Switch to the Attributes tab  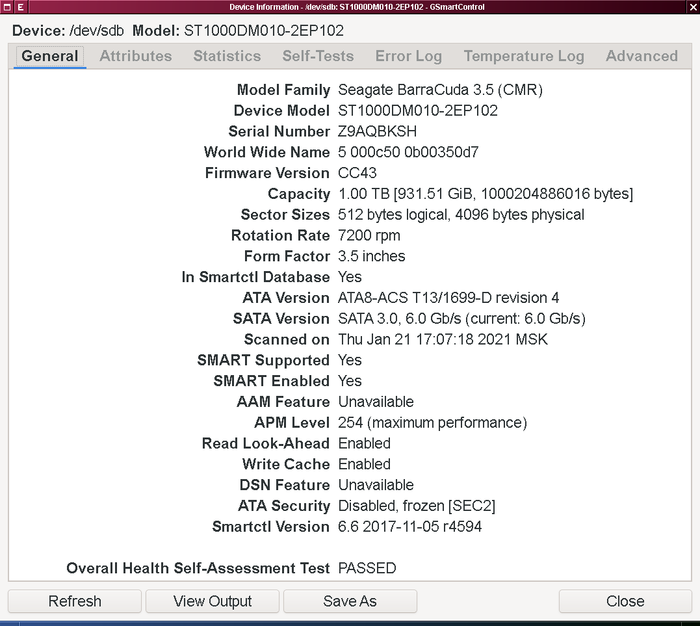[135, 56]
